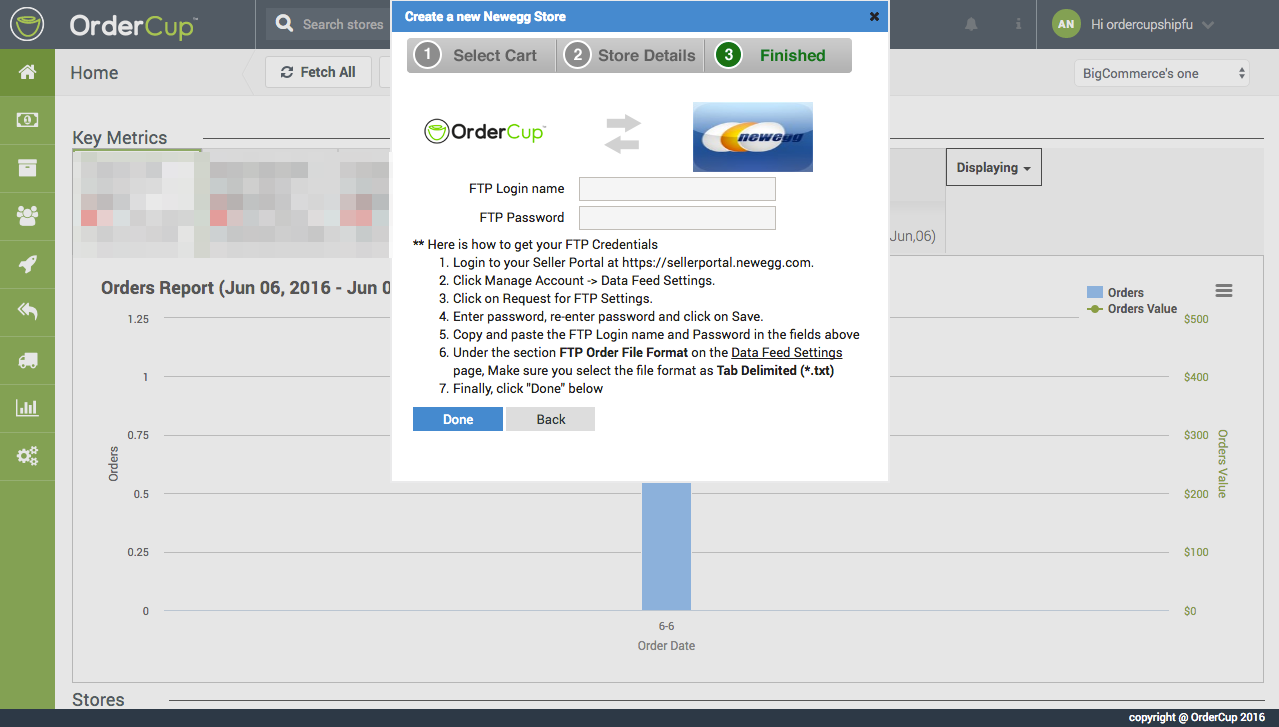This screenshot has width=1279, height=727.
Task: Go to step 2 Store Details
Action: pos(630,56)
